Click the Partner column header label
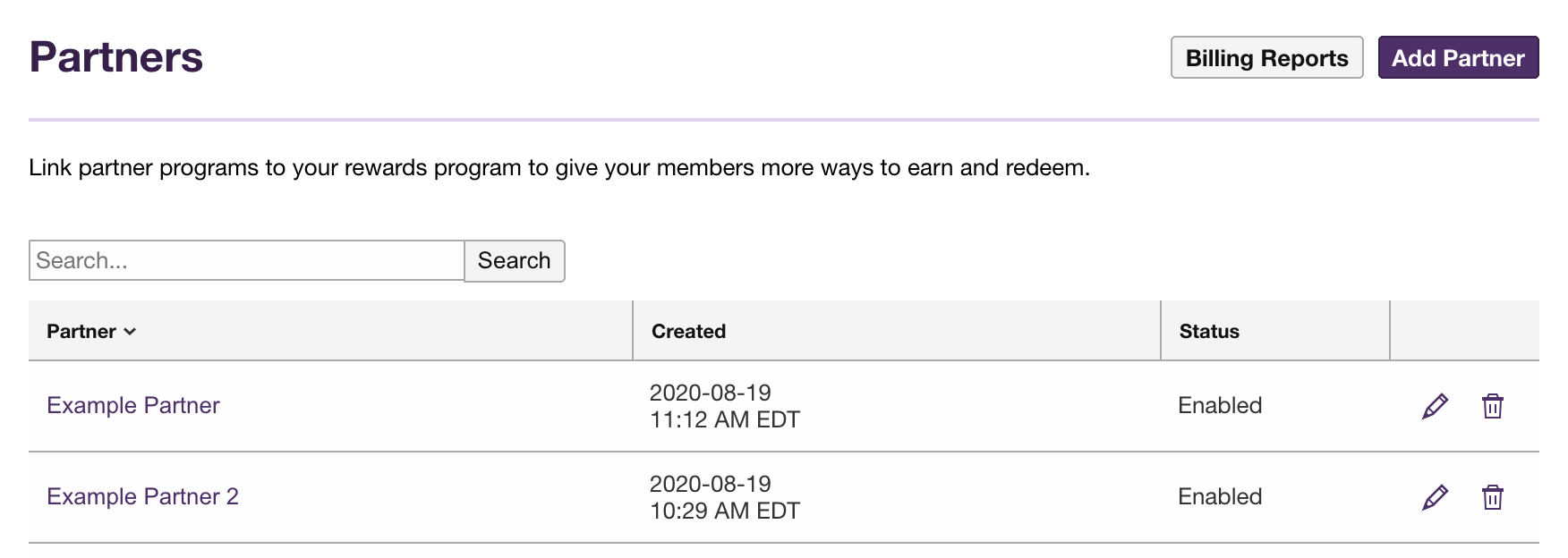 tap(81, 331)
